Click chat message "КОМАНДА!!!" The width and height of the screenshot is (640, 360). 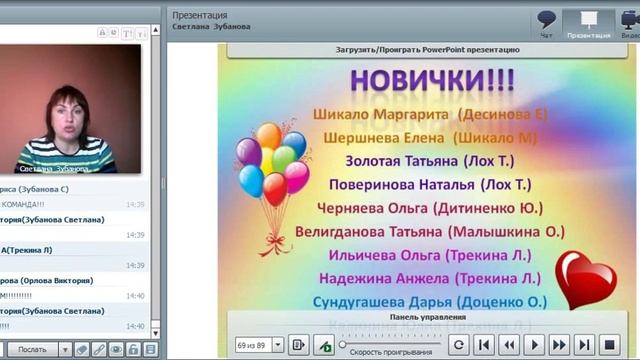22,204
